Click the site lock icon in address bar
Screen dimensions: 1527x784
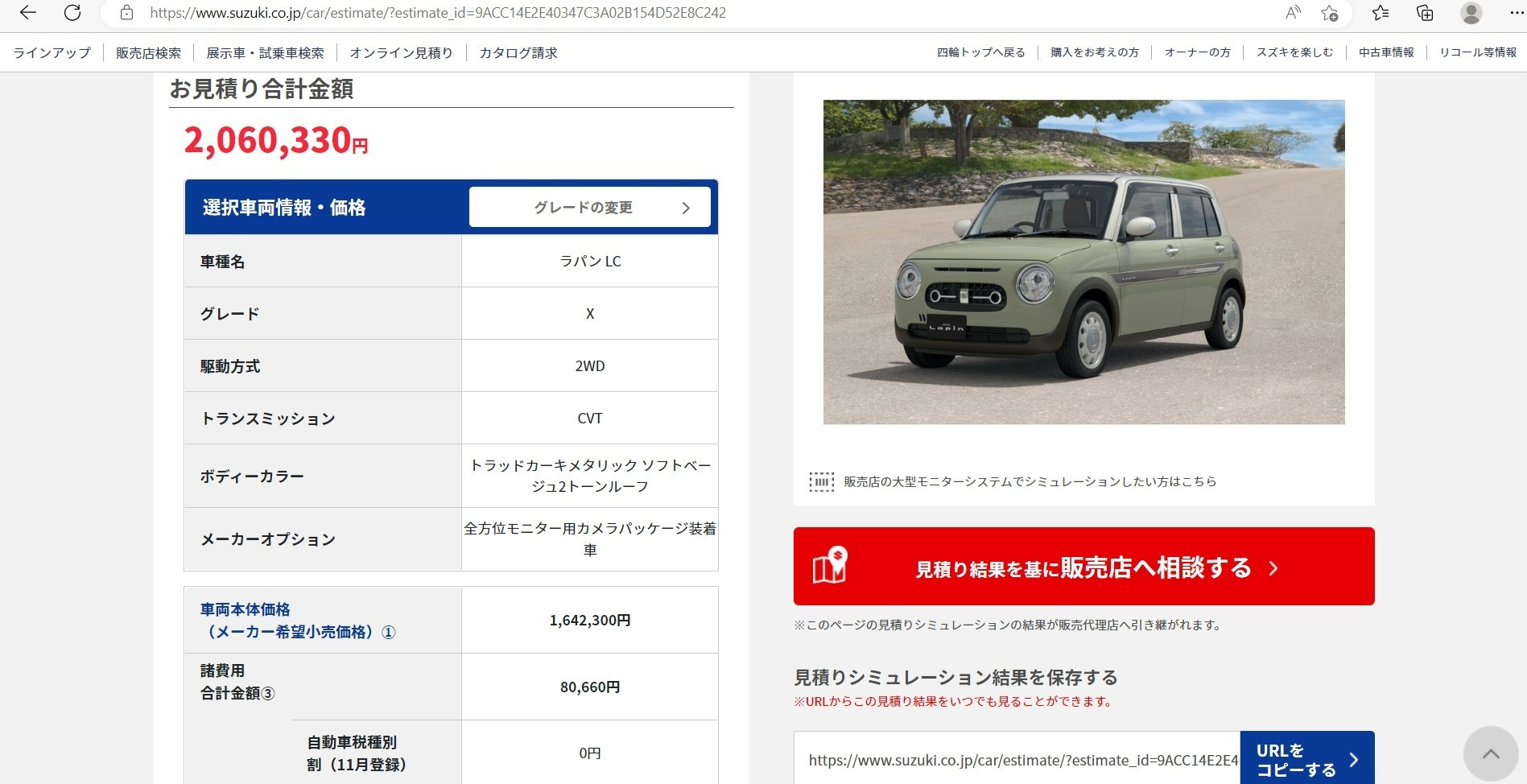point(126,13)
